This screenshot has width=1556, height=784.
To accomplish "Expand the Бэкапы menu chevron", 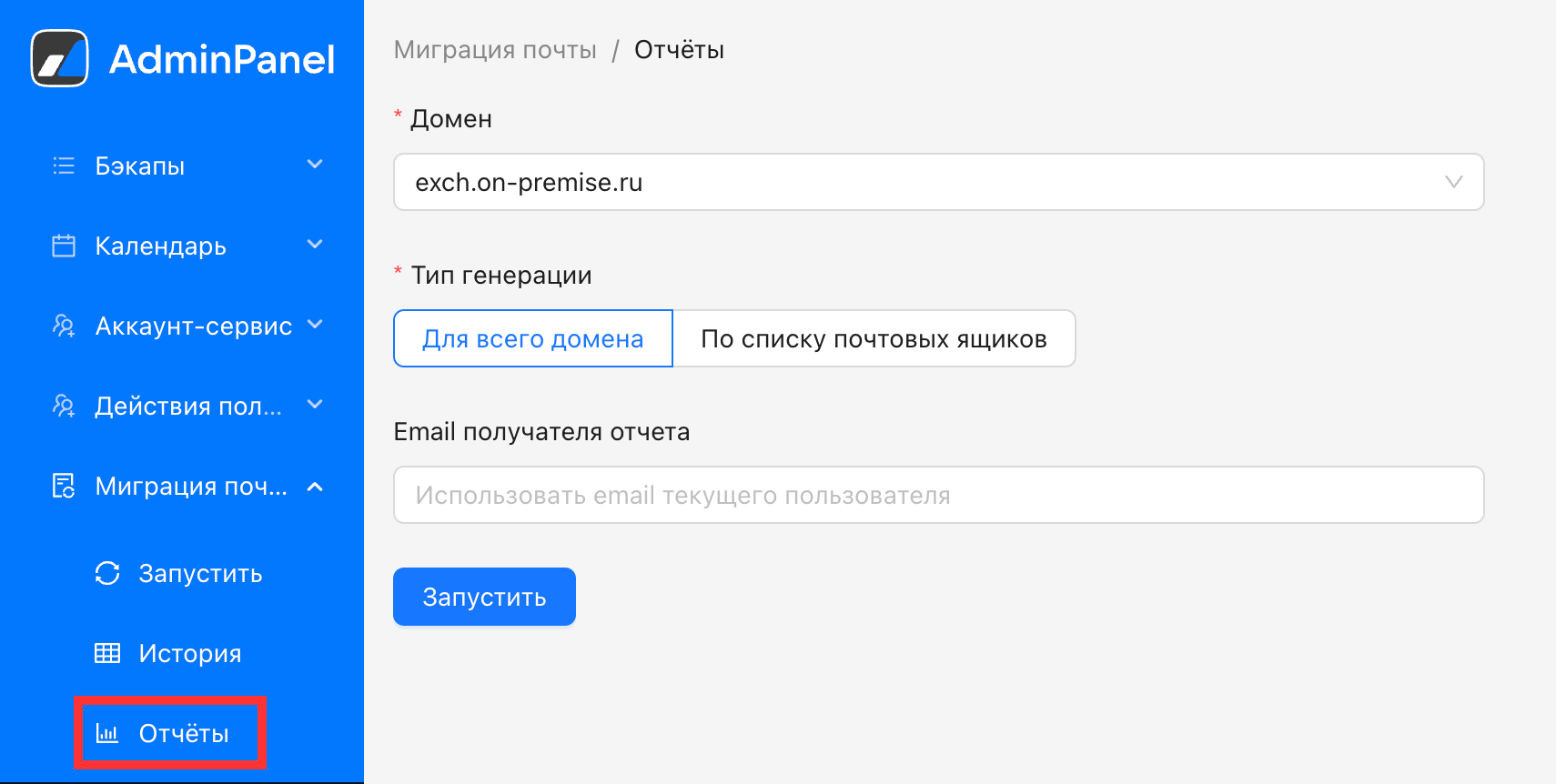I will click(315, 165).
